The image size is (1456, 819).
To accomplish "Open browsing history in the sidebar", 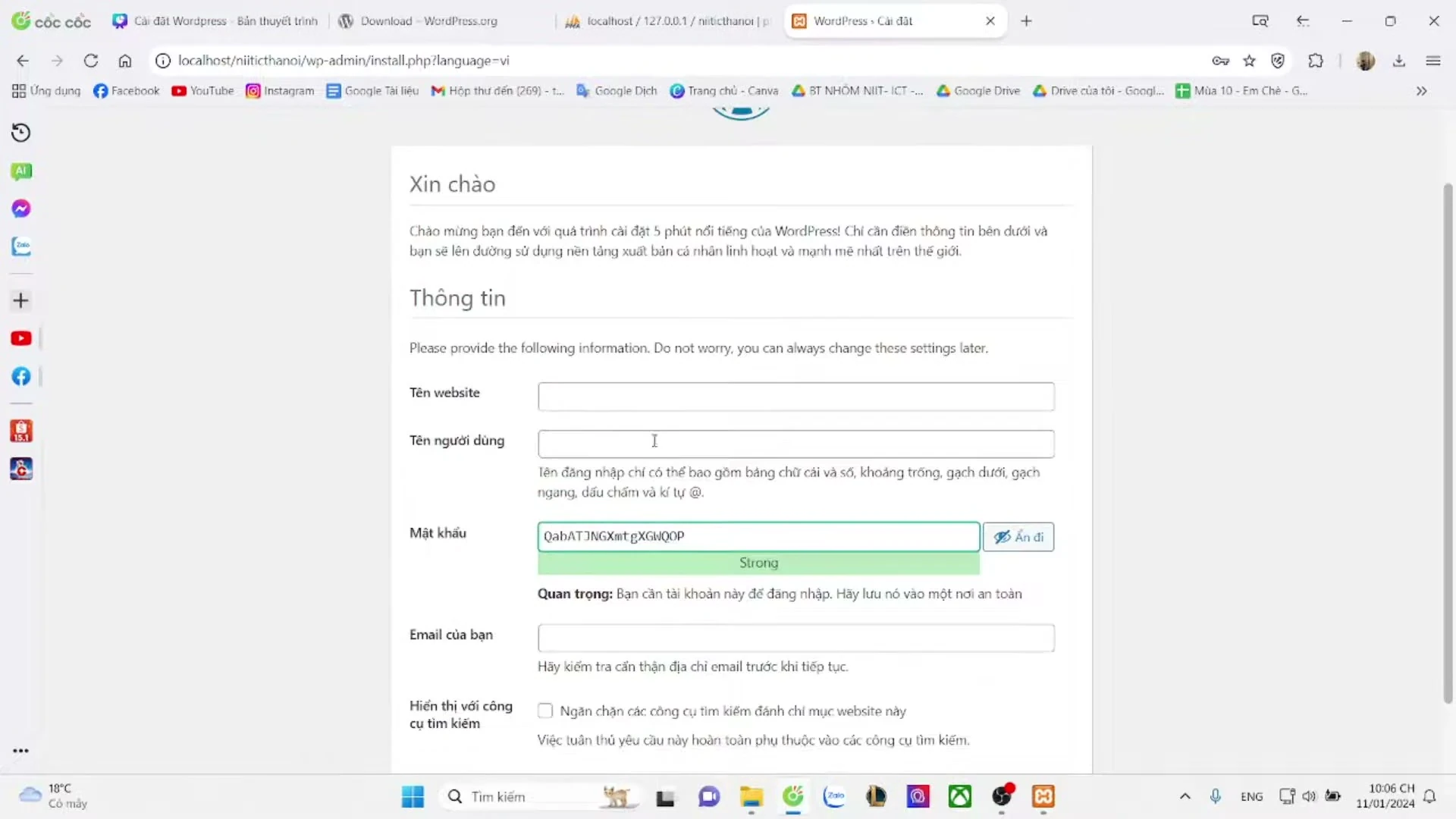I will point(20,132).
